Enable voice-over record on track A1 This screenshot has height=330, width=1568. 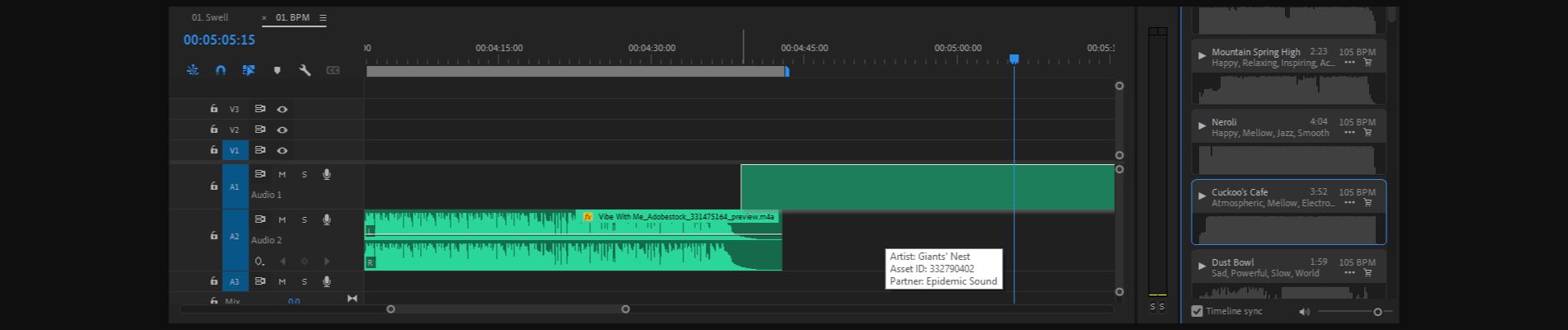(x=327, y=174)
